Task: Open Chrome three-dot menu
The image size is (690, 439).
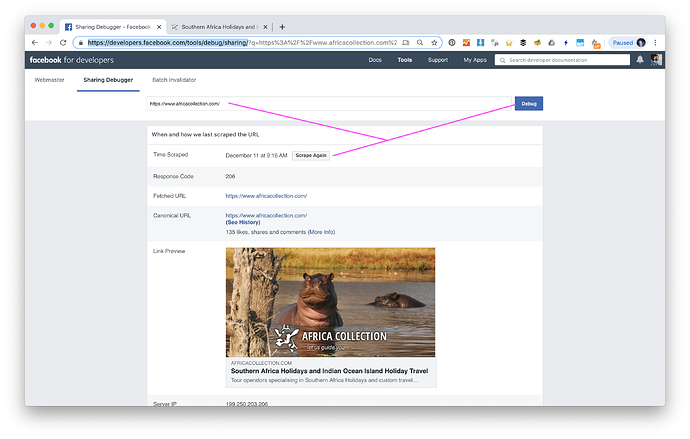Action: (x=655, y=43)
